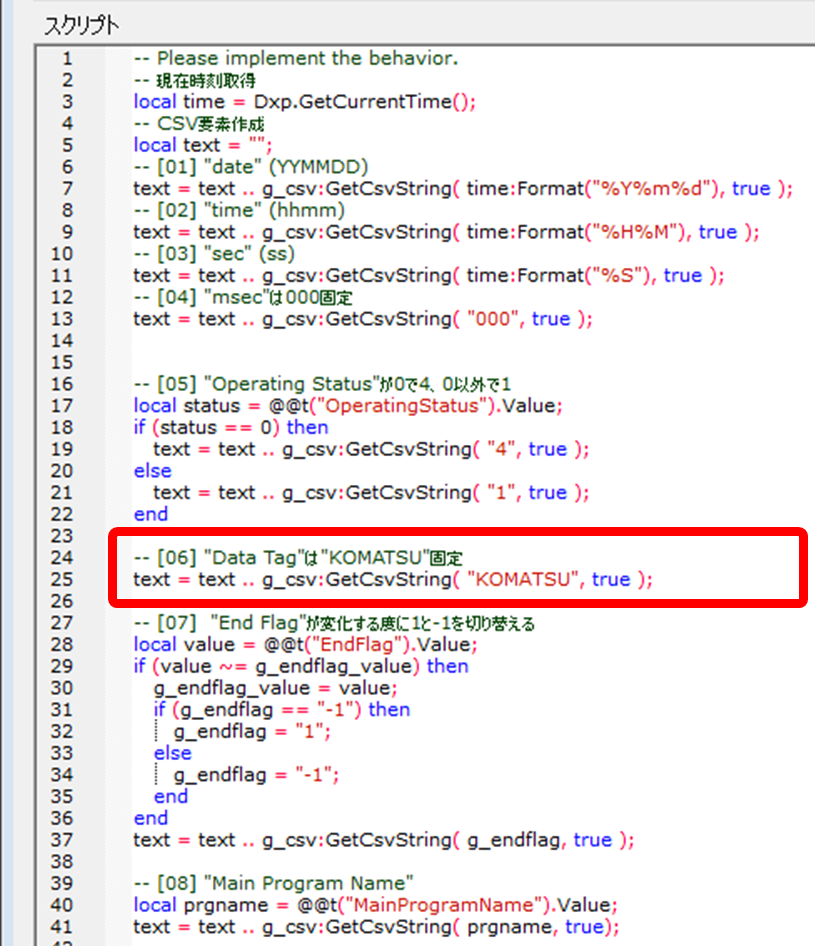Click line number 1 in the gutter

tap(66, 58)
